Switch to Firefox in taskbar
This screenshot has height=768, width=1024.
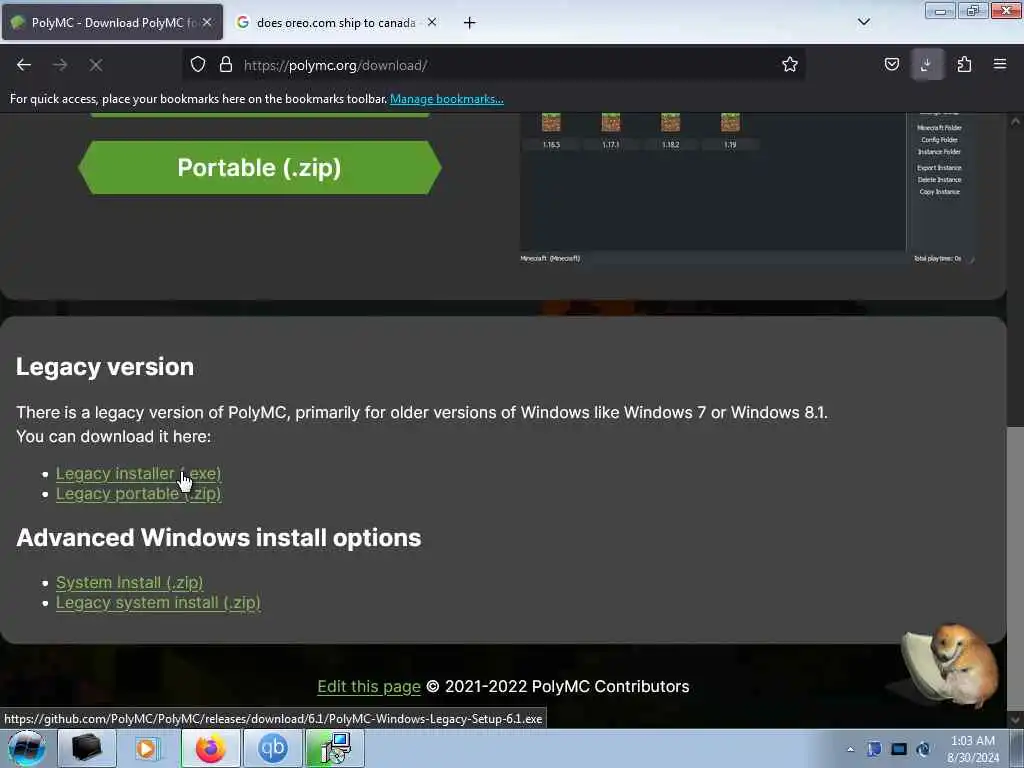pos(210,748)
